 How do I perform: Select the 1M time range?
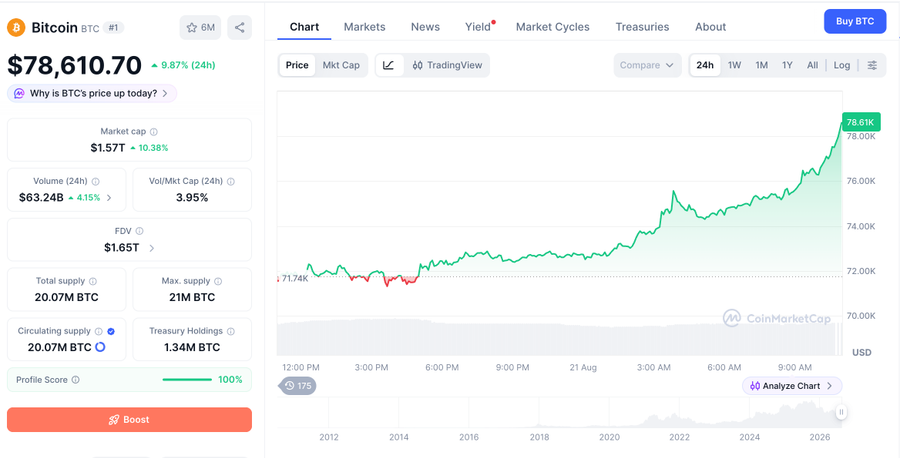[762, 65]
